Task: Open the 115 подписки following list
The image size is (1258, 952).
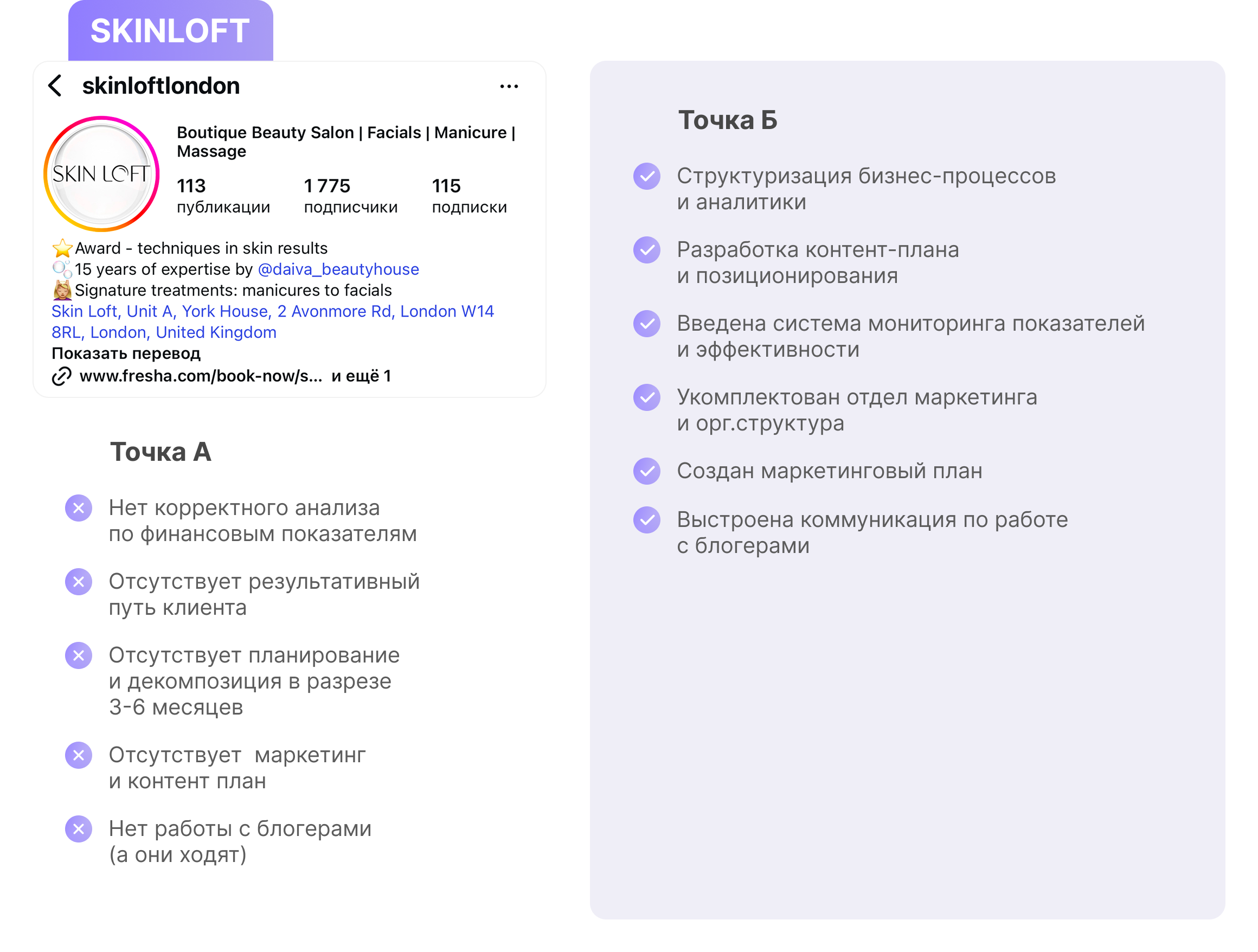Action: [x=469, y=196]
